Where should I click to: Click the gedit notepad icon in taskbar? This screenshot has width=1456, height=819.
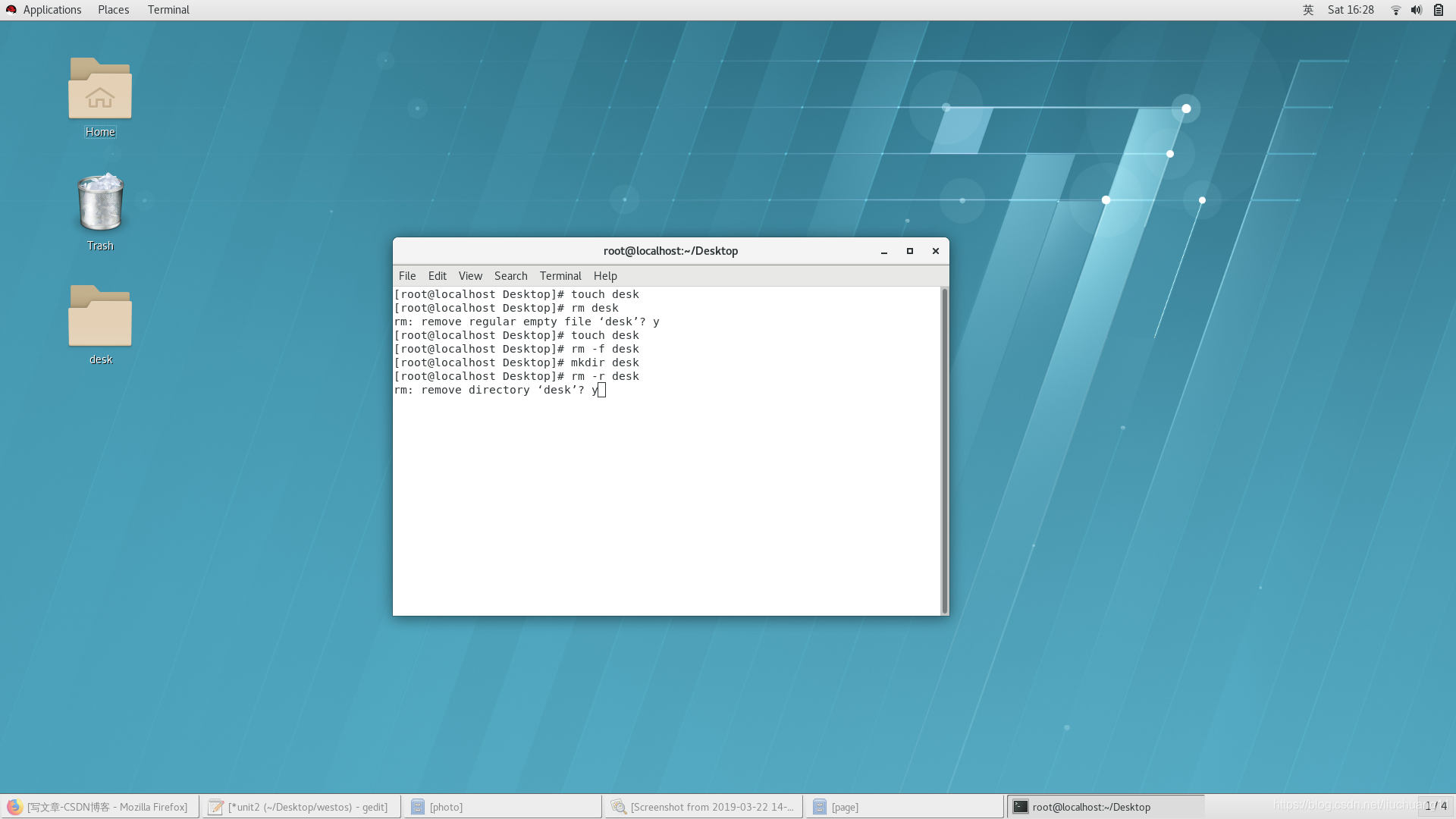[215, 807]
